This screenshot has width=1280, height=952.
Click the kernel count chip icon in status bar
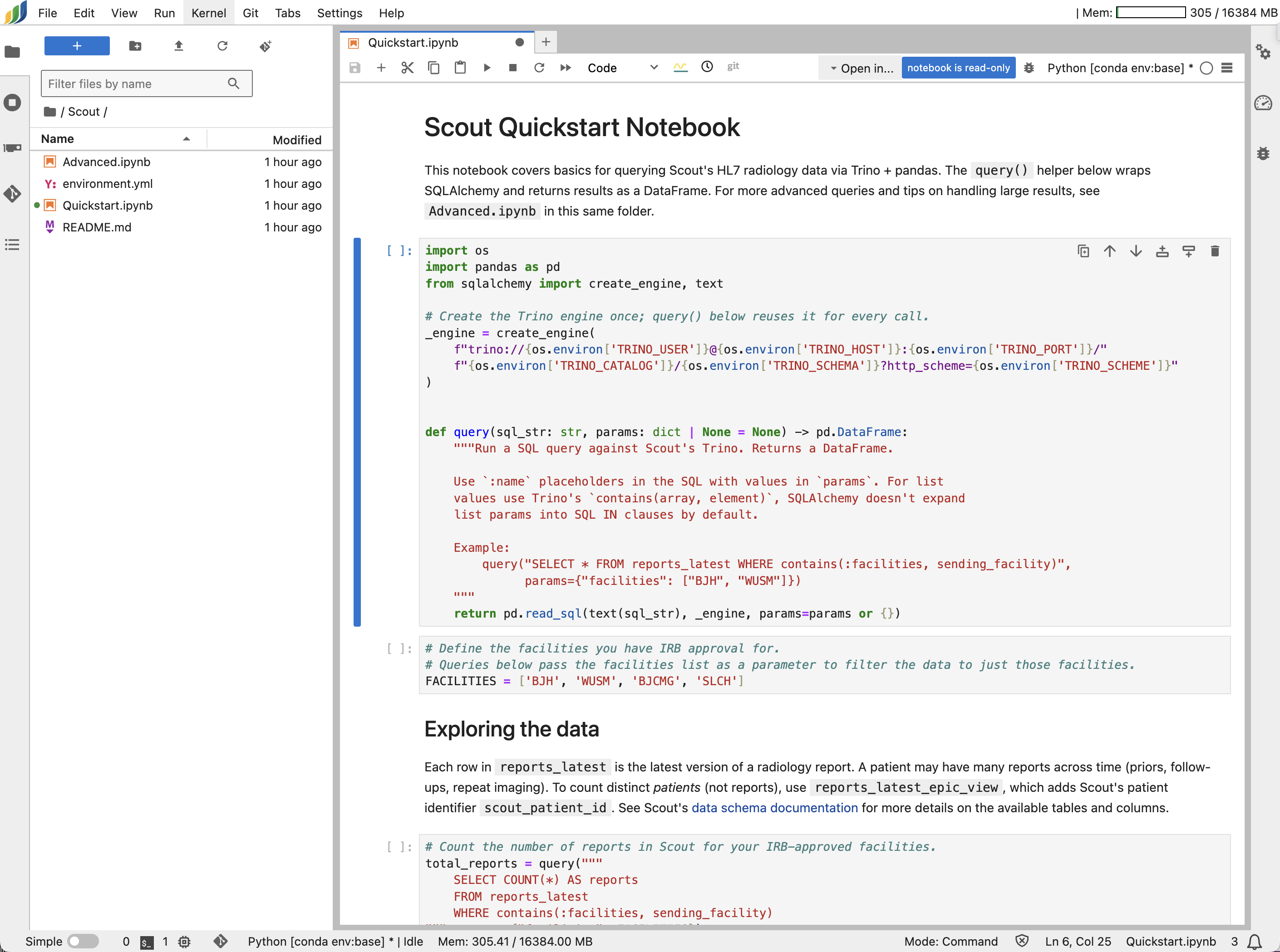click(x=184, y=942)
